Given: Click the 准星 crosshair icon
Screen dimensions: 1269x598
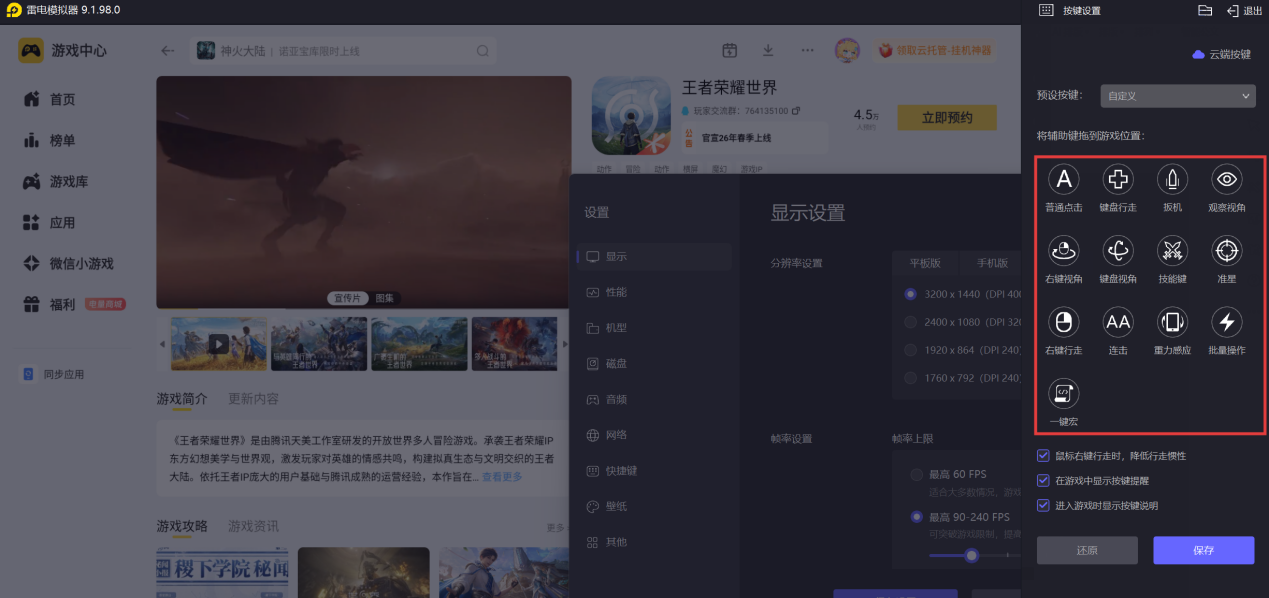Looking at the screenshot, I should coord(1227,251).
